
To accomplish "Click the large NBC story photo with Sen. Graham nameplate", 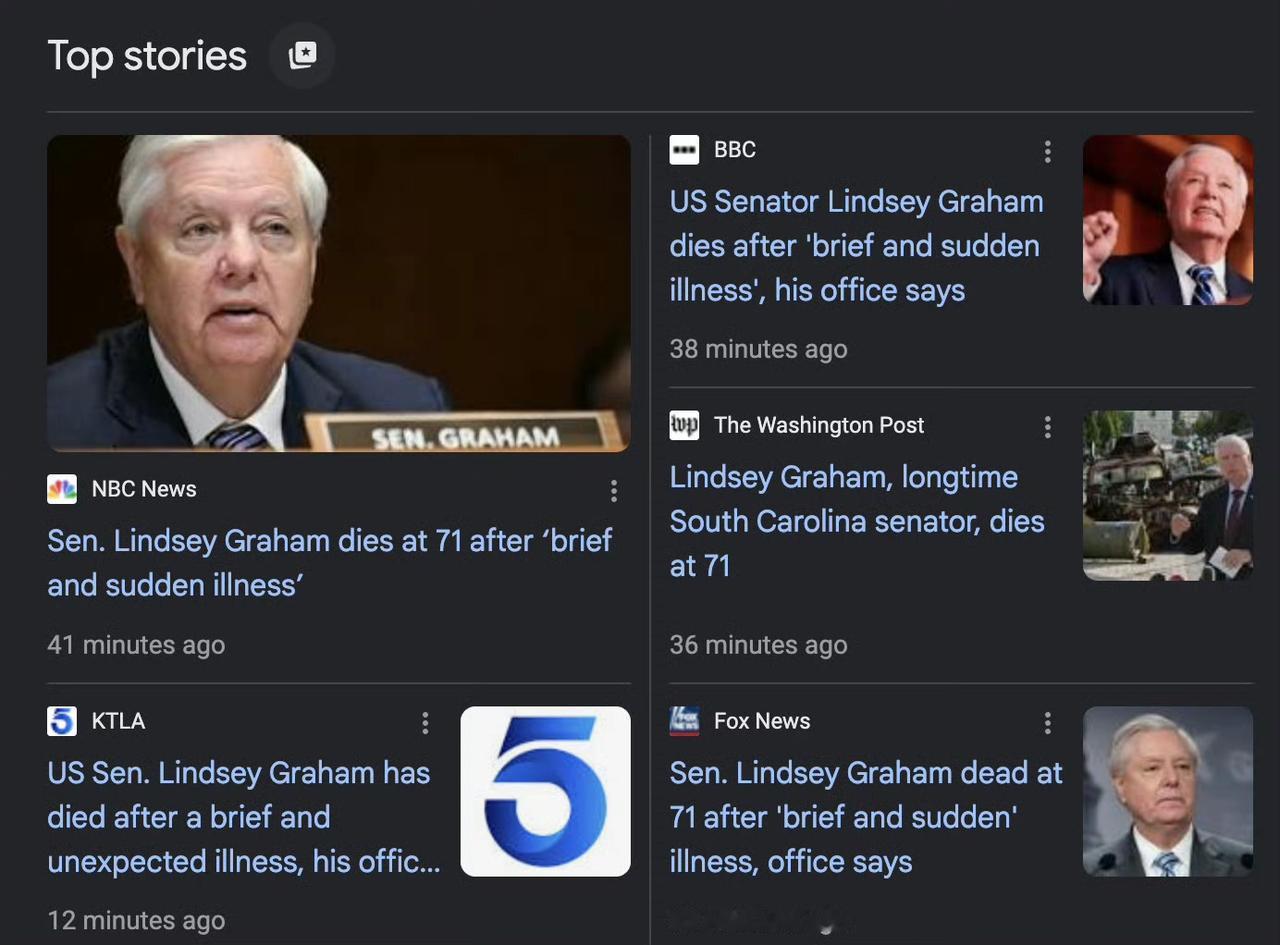I will coord(339,293).
